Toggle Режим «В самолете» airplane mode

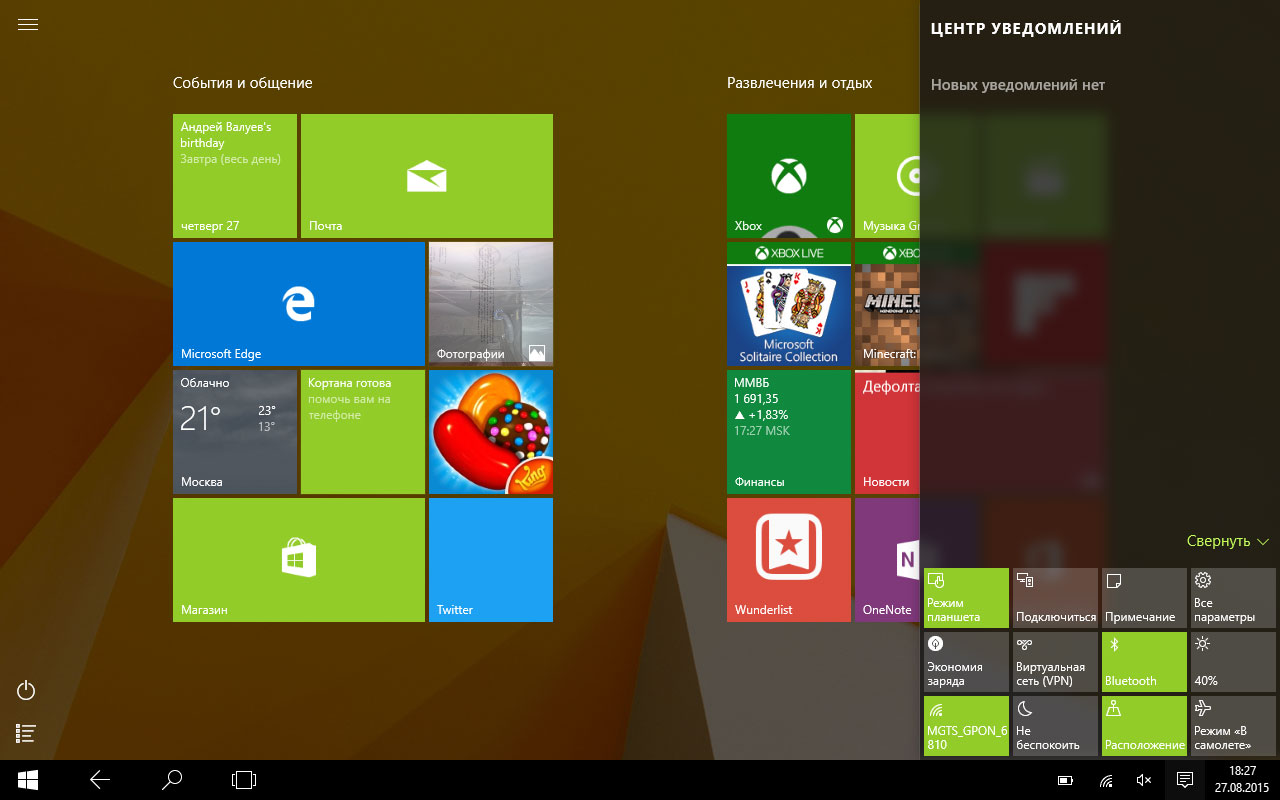(x=1233, y=726)
